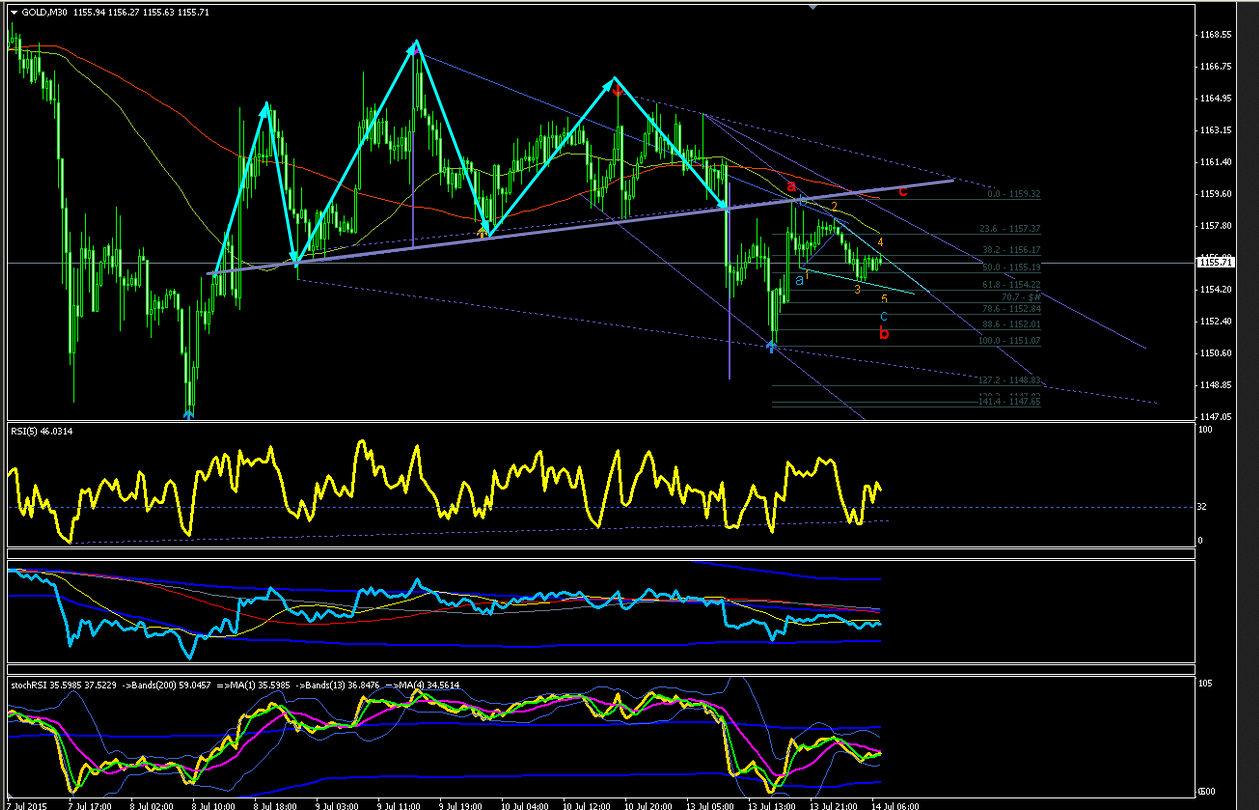This screenshot has height=810, width=1259.
Task: Click the 1163.15 price axis label
Action: (x=1217, y=130)
